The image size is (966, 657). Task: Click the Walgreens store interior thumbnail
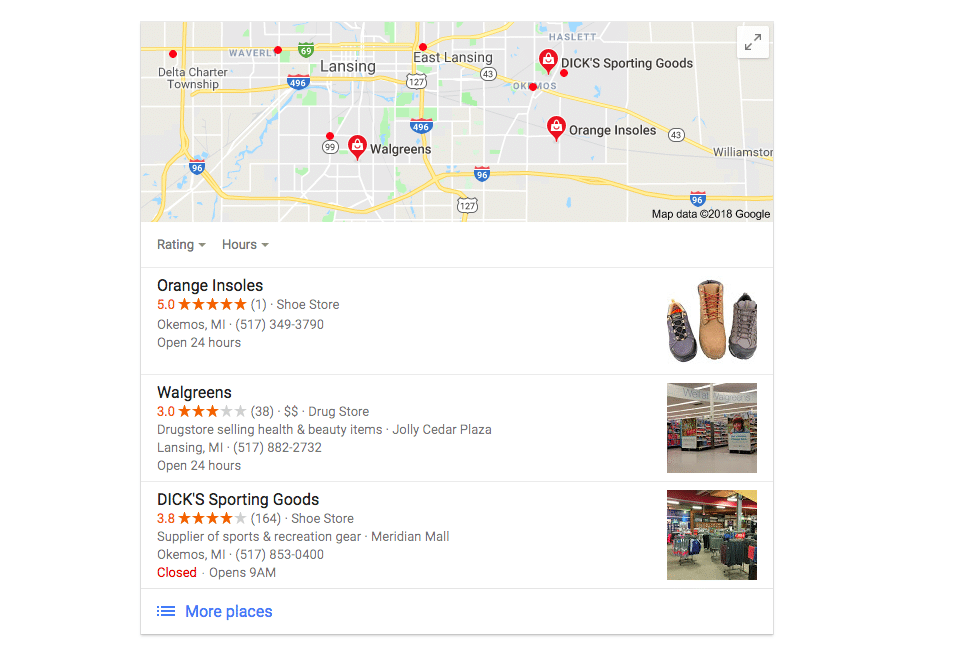pyautogui.click(x=712, y=428)
